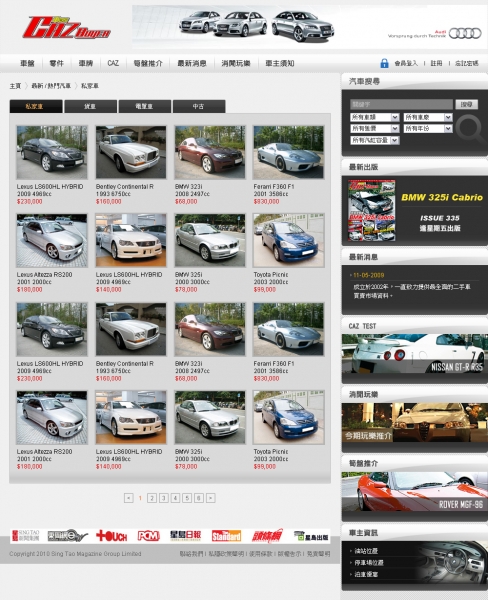Click the 油站位置 link
Viewport: 488px width, 600px height.
(x=366, y=551)
